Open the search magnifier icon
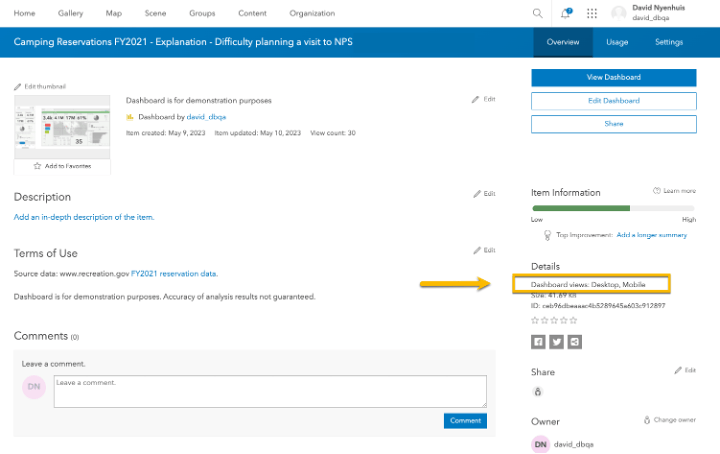 (x=537, y=13)
